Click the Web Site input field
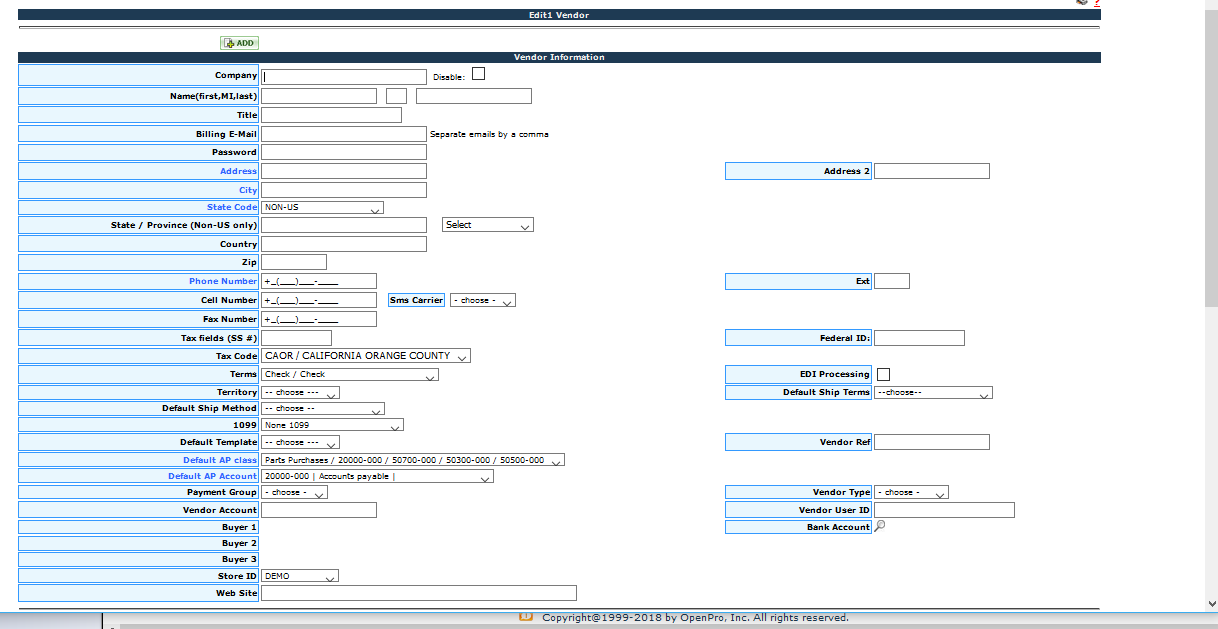 [418, 593]
